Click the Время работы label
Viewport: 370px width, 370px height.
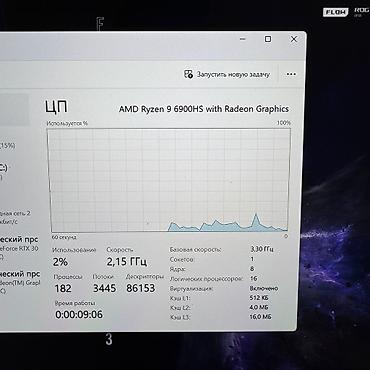point(75,303)
